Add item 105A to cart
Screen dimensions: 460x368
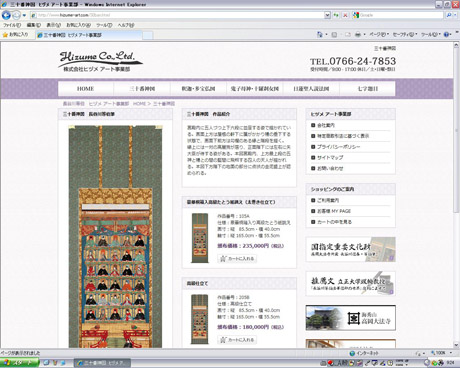click(237, 258)
